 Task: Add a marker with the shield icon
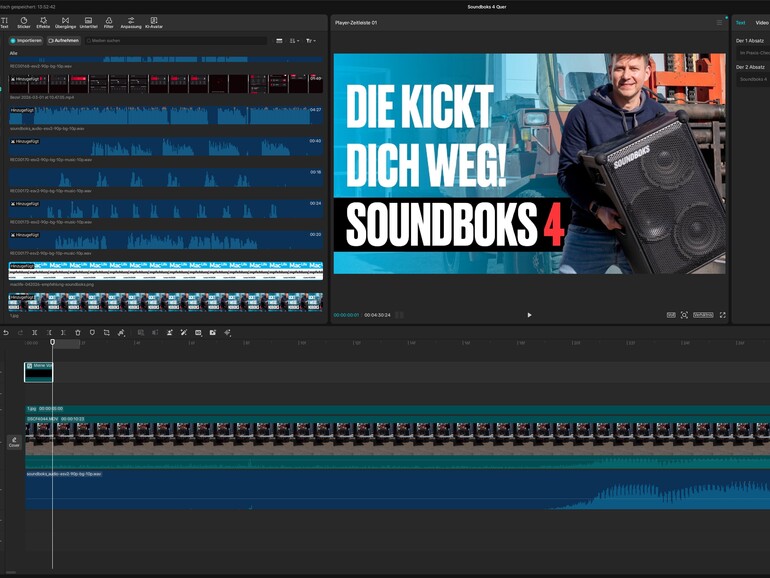pyautogui.click(x=92, y=332)
